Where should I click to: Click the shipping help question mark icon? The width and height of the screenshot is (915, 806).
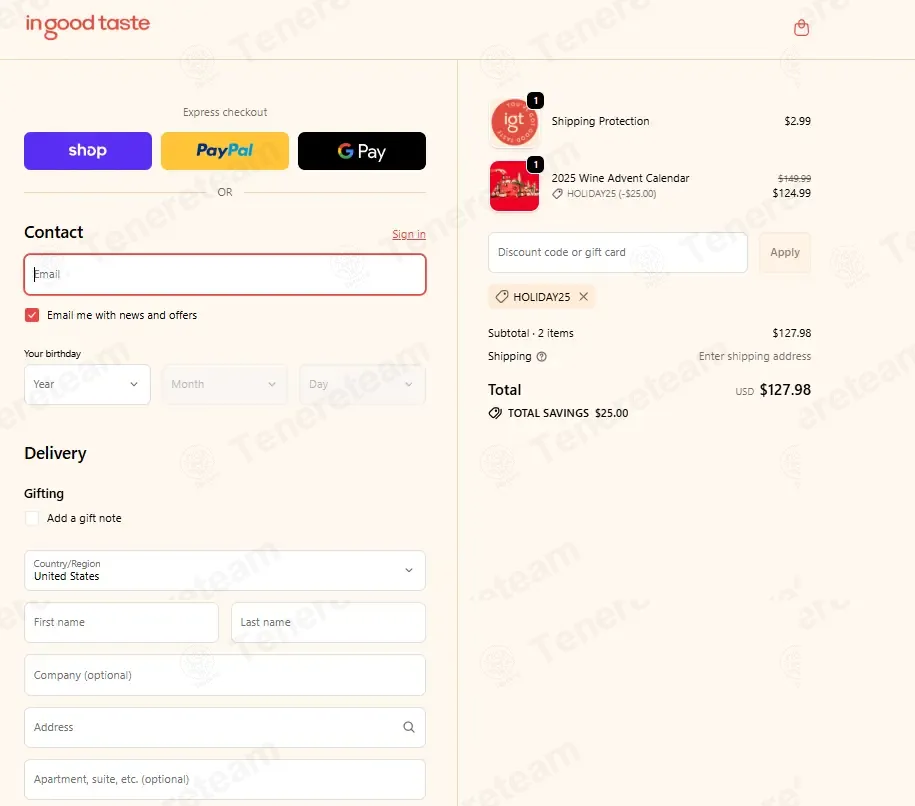pyautogui.click(x=542, y=357)
